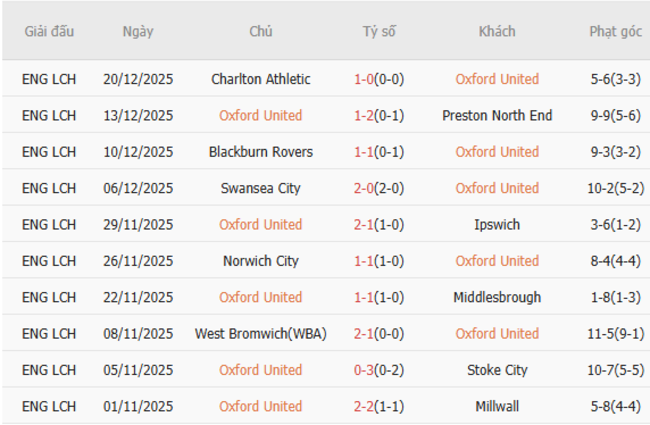Screen dimensions: 650x425
Task: Open the Preston North End team link
Action: coord(497,116)
